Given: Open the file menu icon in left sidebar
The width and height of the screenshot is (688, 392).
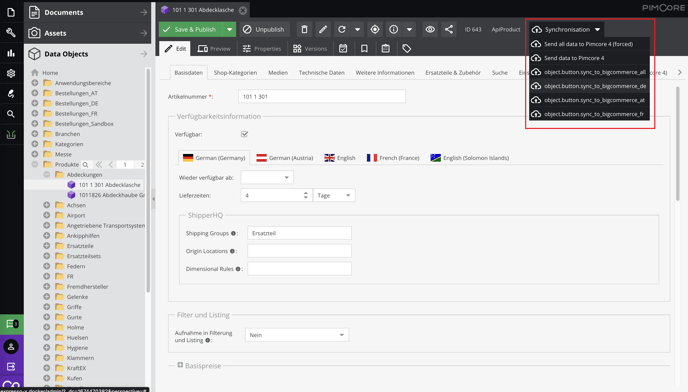Looking at the screenshot, I should 11,12.
